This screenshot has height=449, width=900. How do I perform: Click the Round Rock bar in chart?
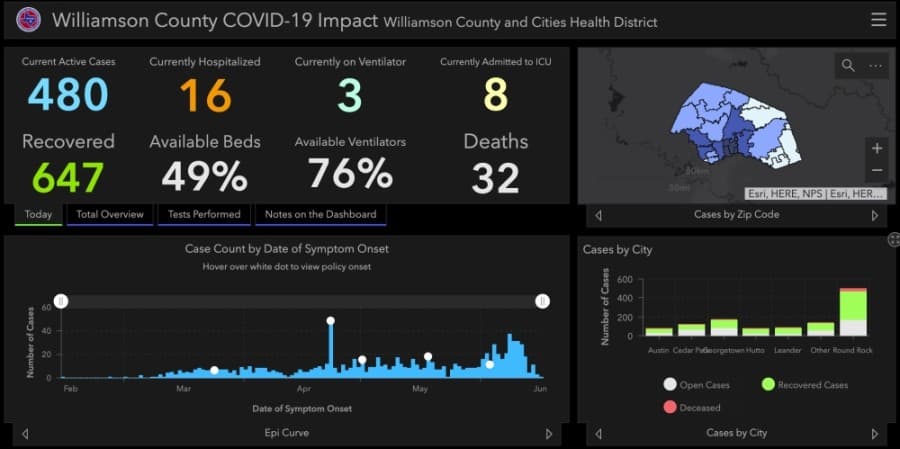[853, 312]
